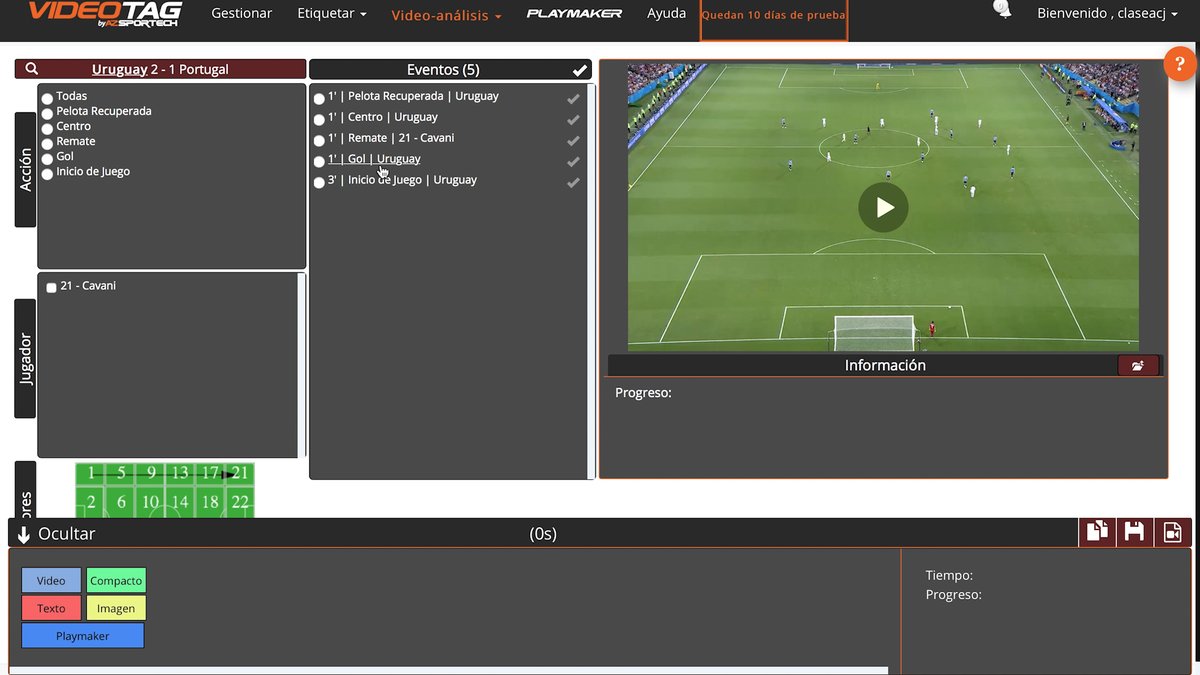Click checkmark beside Inicio de Juego event
Screen dimensions: 1200x675
tap(574, 182)
